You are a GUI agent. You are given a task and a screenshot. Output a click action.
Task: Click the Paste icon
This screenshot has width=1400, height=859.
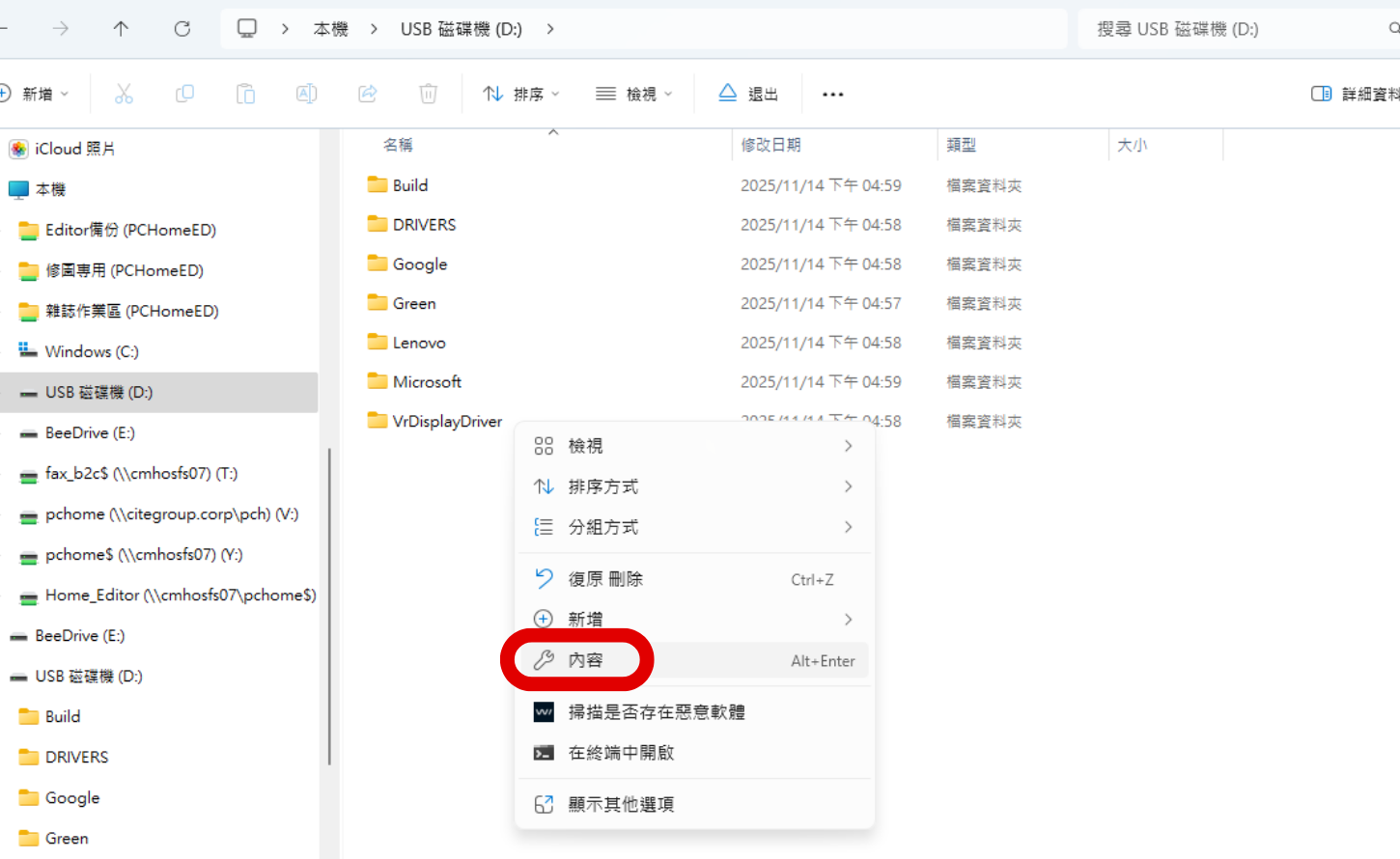245,93
